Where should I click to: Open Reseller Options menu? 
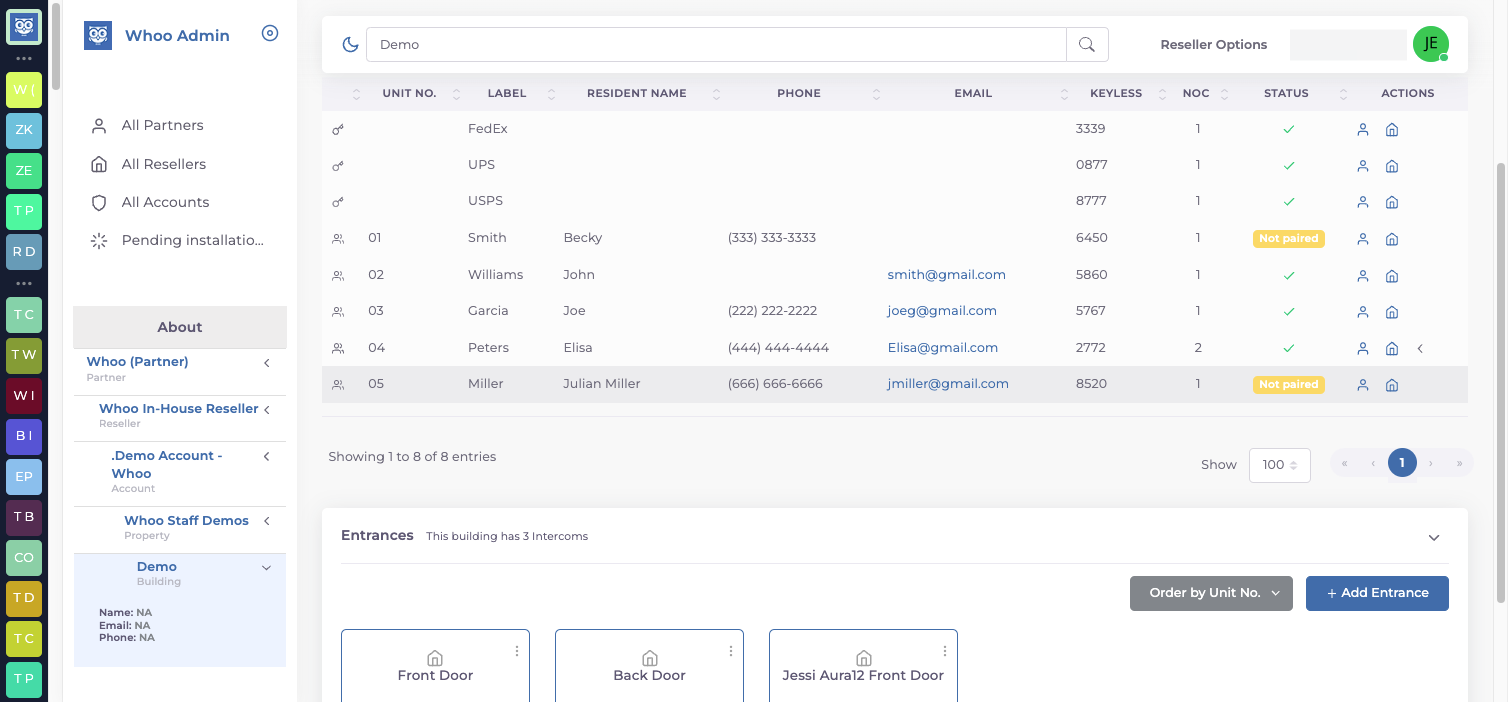[1214, 44]
